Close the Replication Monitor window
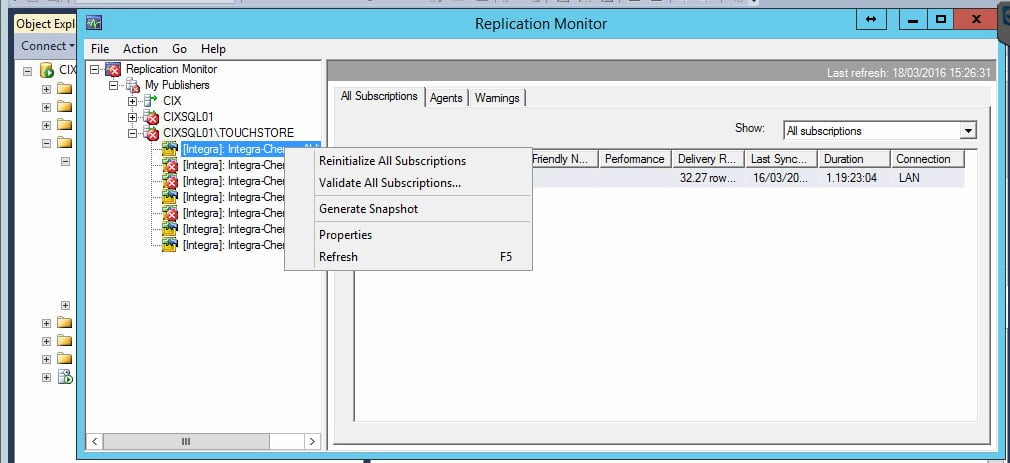Viewport: 1010px width, 463px height. click(976, 19)
